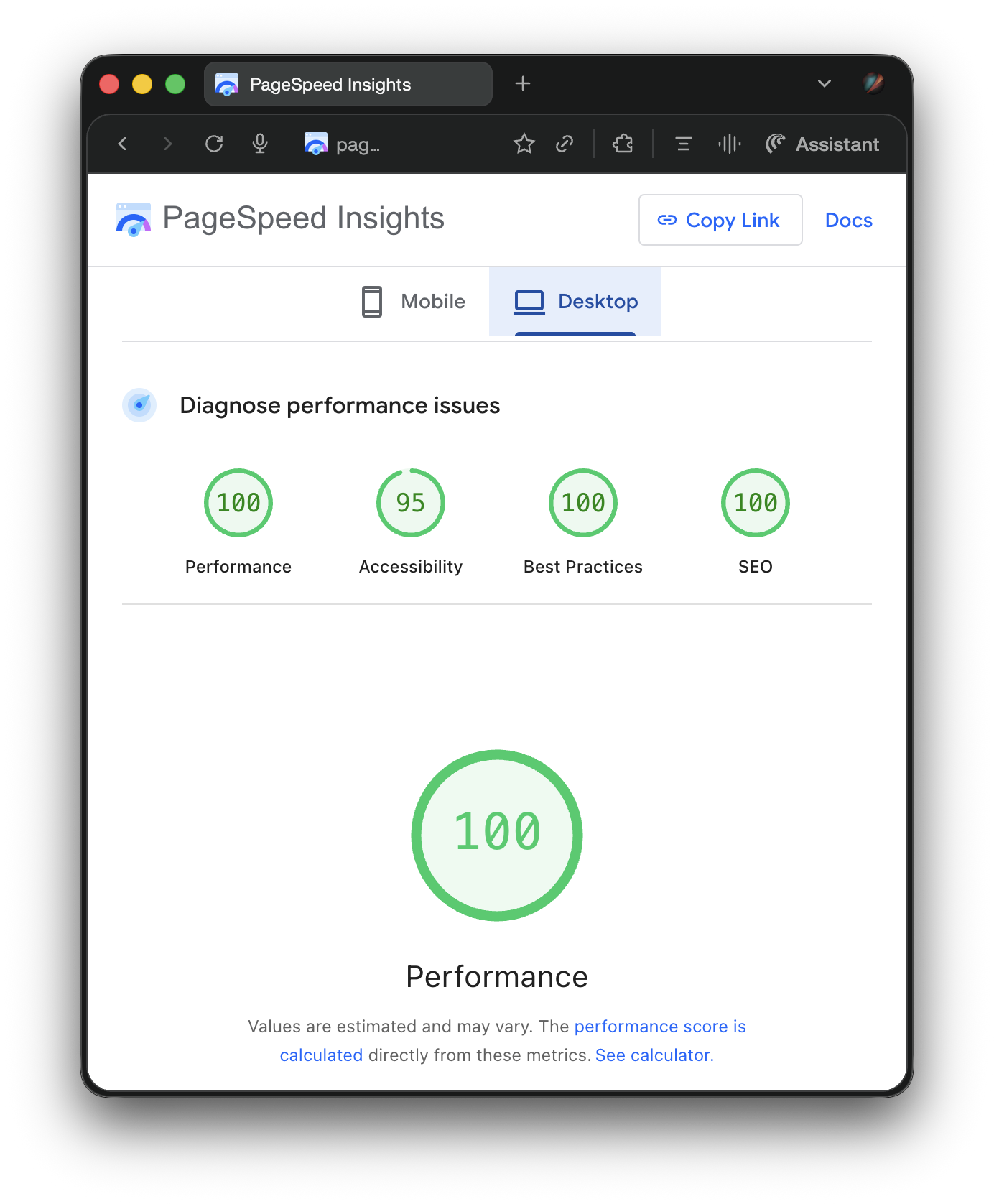Image resolution: width=994 pixels, height=1204 pixels.
Task: Click the Best Practices 100 score gauge
Action: click(x=583, y=503)
